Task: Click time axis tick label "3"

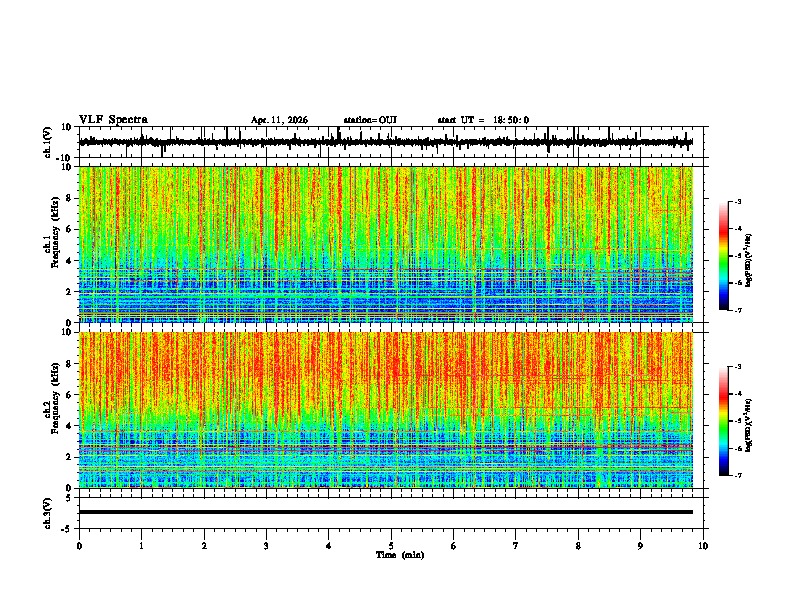Action: coord(266,546)
